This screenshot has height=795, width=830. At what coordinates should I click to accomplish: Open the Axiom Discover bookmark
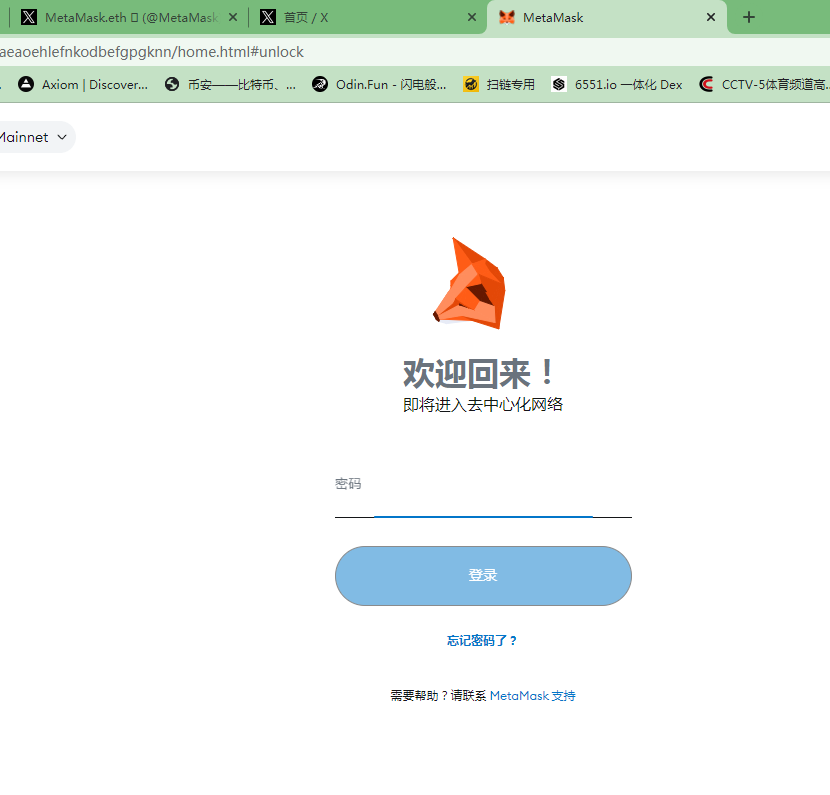click(x=83, y=84)
